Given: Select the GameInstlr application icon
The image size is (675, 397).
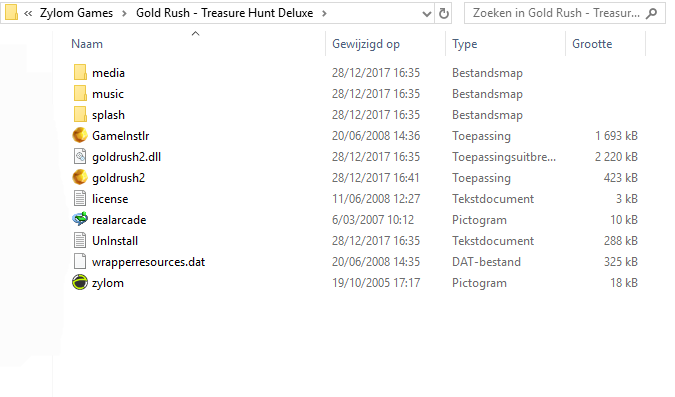Looking at the screenshot, I should [x=80, y=136].
